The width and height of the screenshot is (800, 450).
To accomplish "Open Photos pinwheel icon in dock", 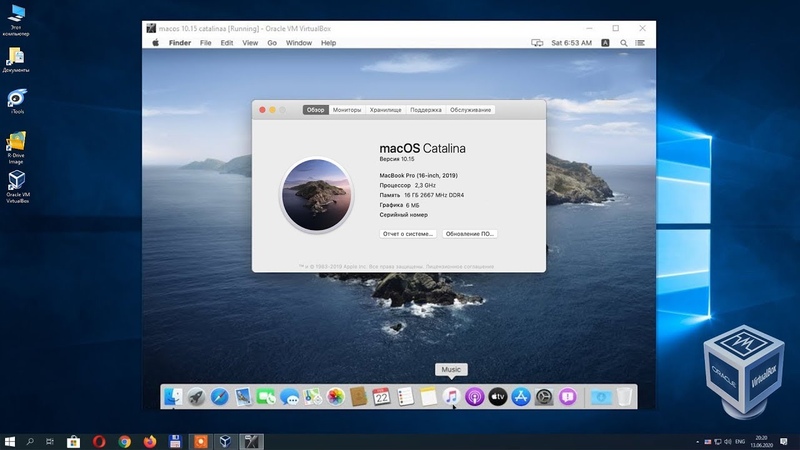I will pos(335,397).
